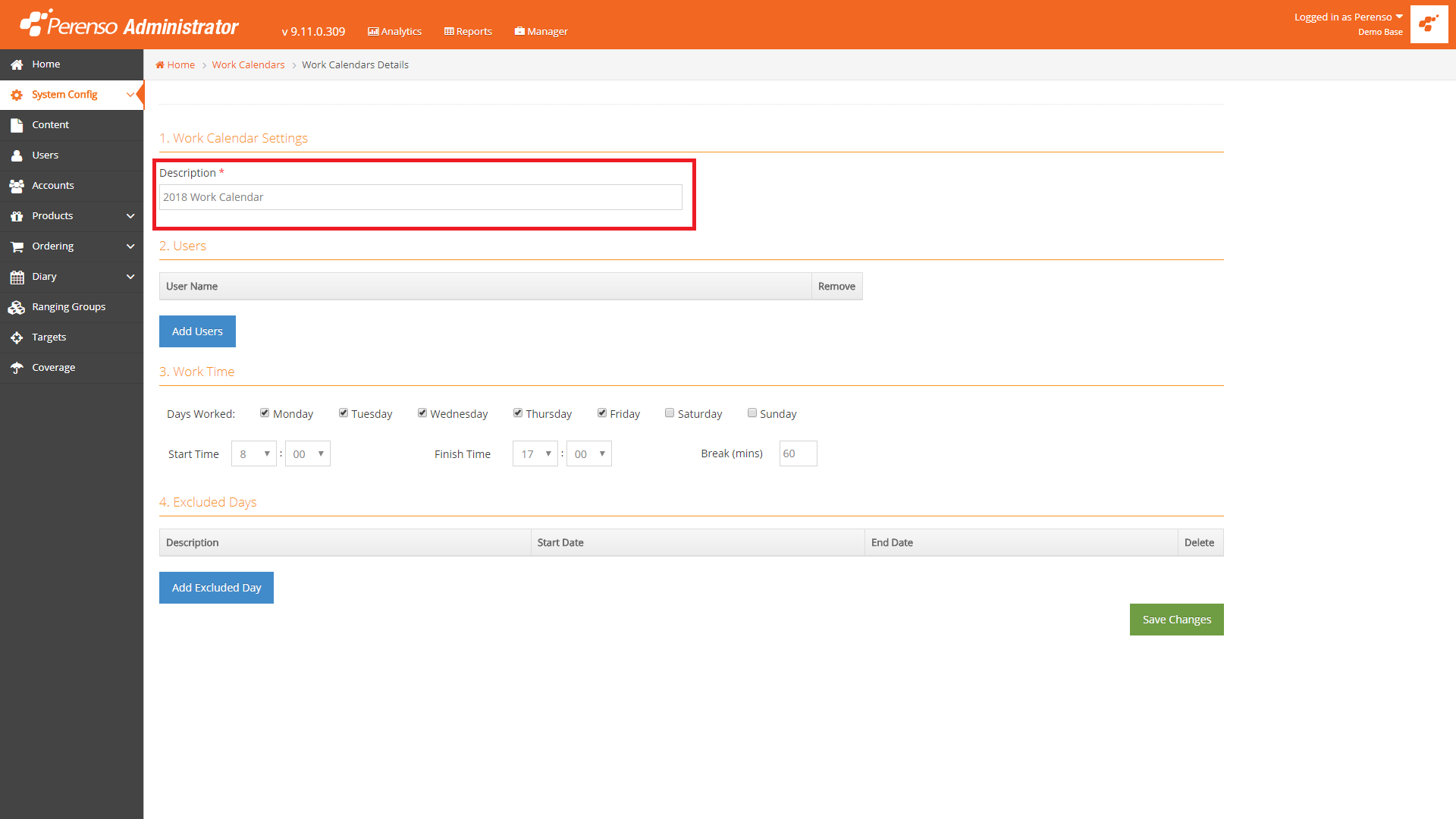The width and height of the screenshot is (1456, 819).
Task: Click the Save Changes button
Action: click(x=1176, y=620)
